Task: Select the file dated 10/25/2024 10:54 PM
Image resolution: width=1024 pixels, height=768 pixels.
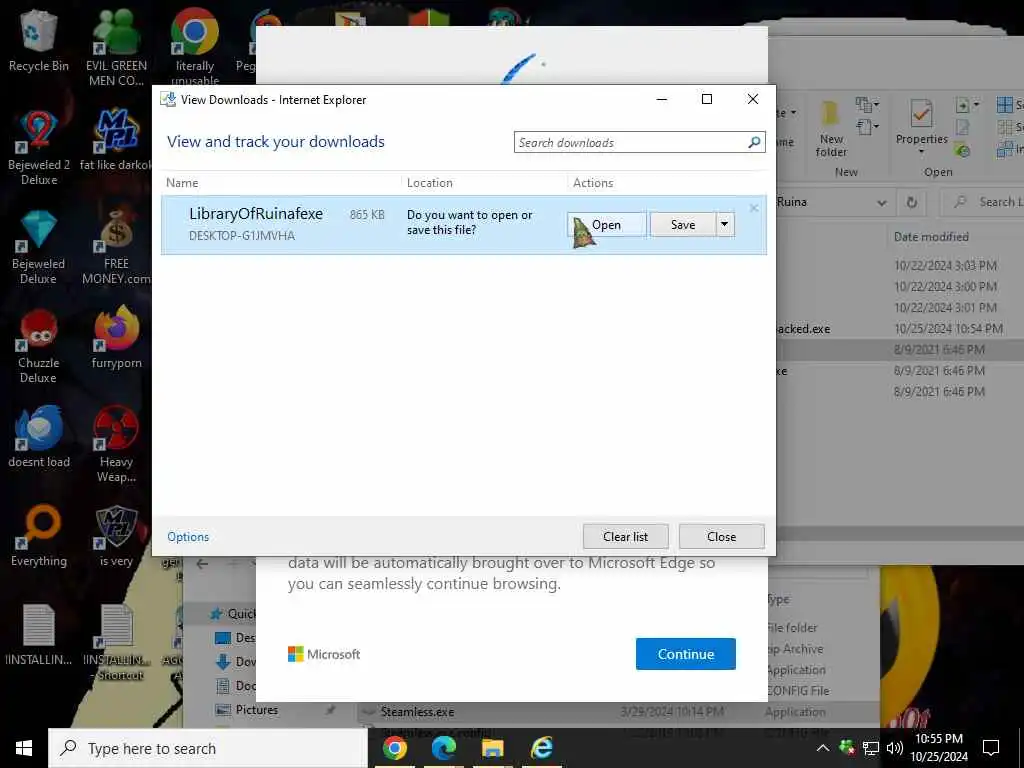Action: coord(901,328)
